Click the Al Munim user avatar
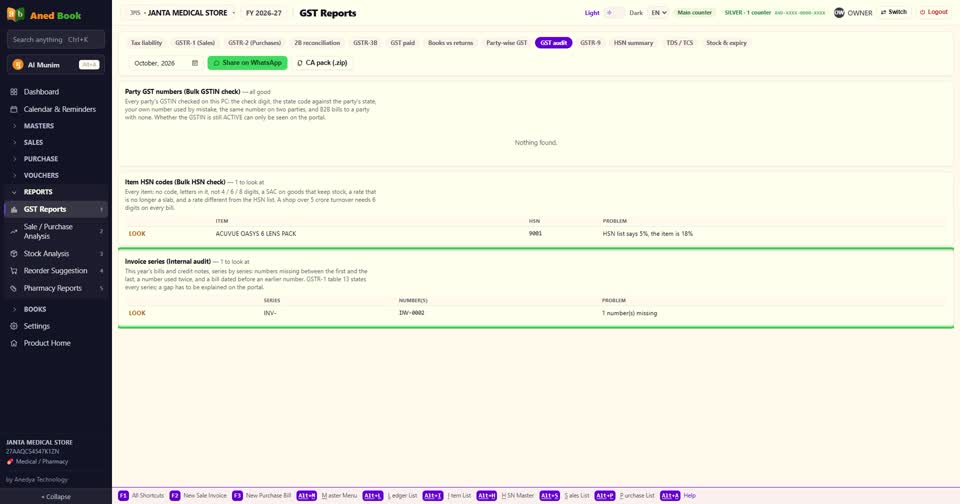Viewport: 960px width, 504px height. tap(18, 65)
